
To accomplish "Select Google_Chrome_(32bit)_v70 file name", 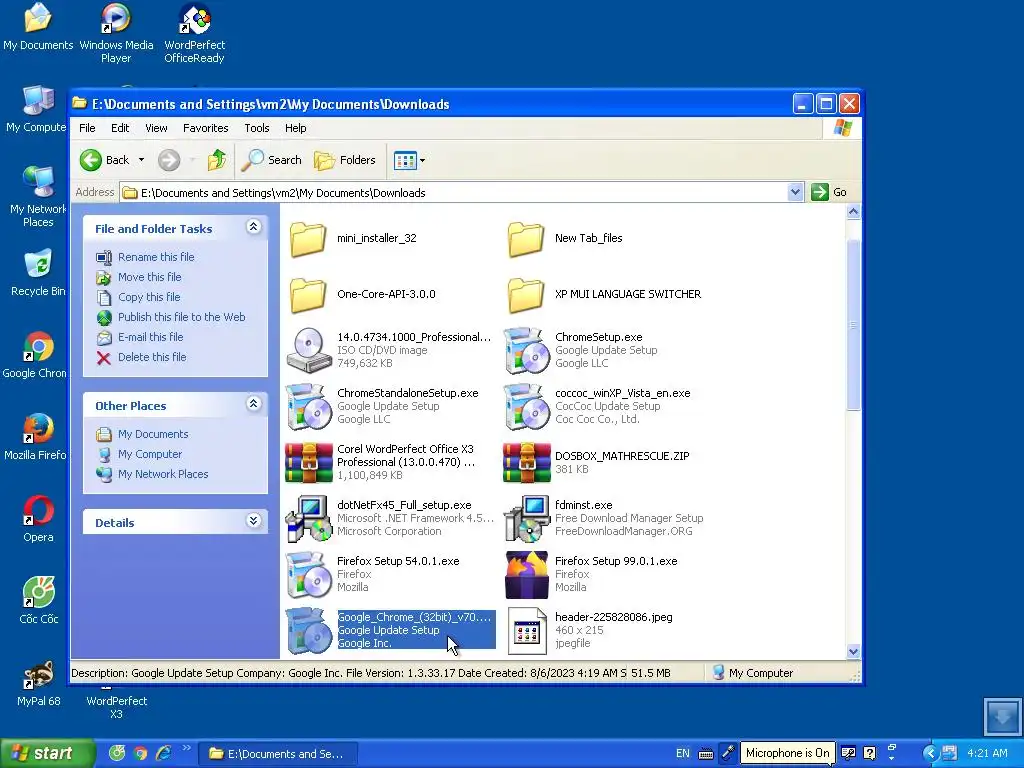I will coord(413,617).
